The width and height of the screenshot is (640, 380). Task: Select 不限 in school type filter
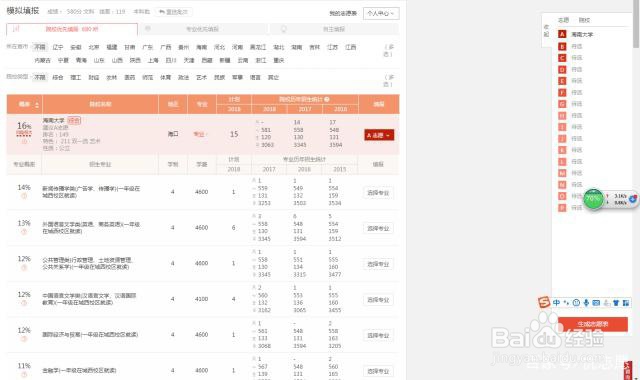pyautogui.click(x=40, y=77)
